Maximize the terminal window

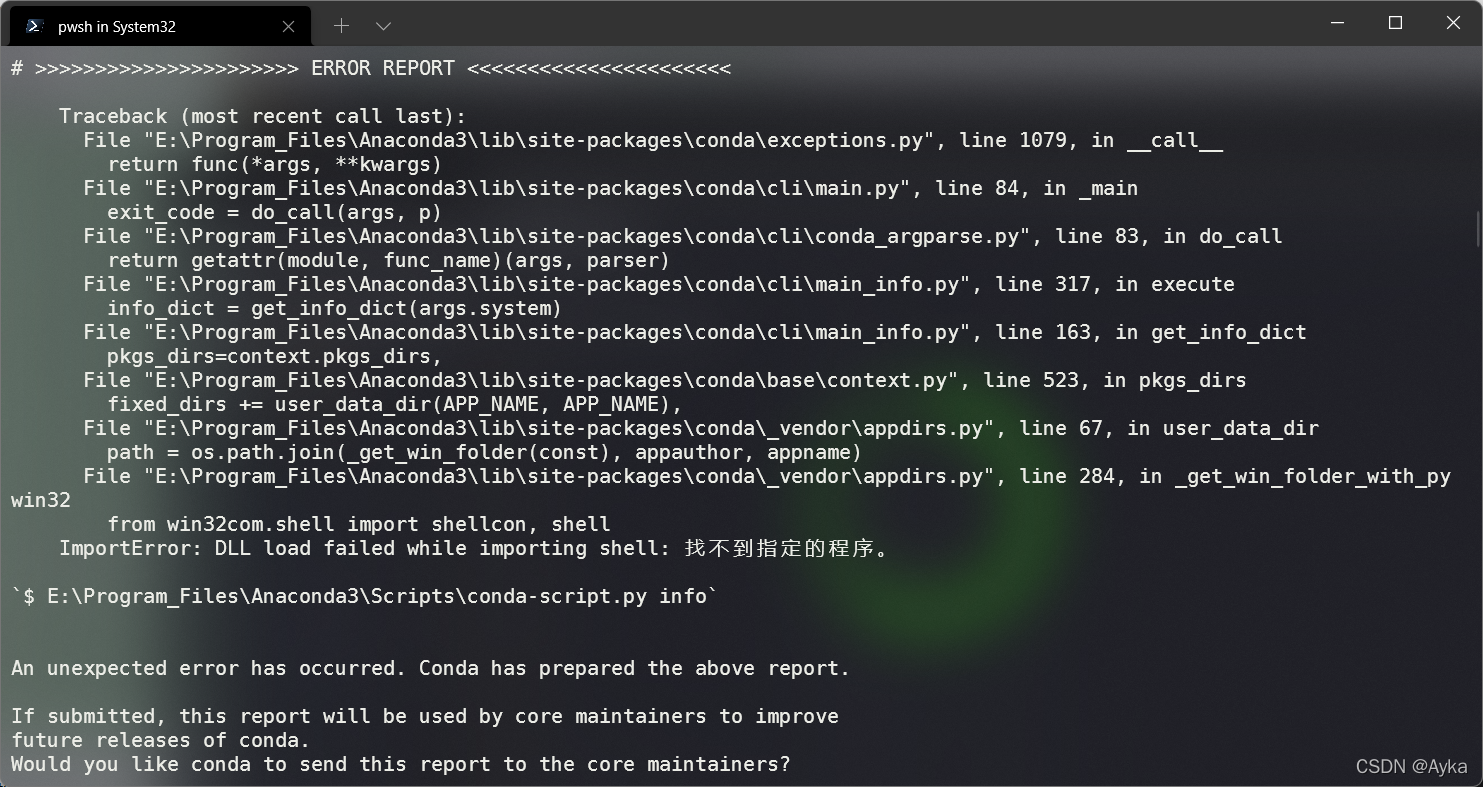1394,22
